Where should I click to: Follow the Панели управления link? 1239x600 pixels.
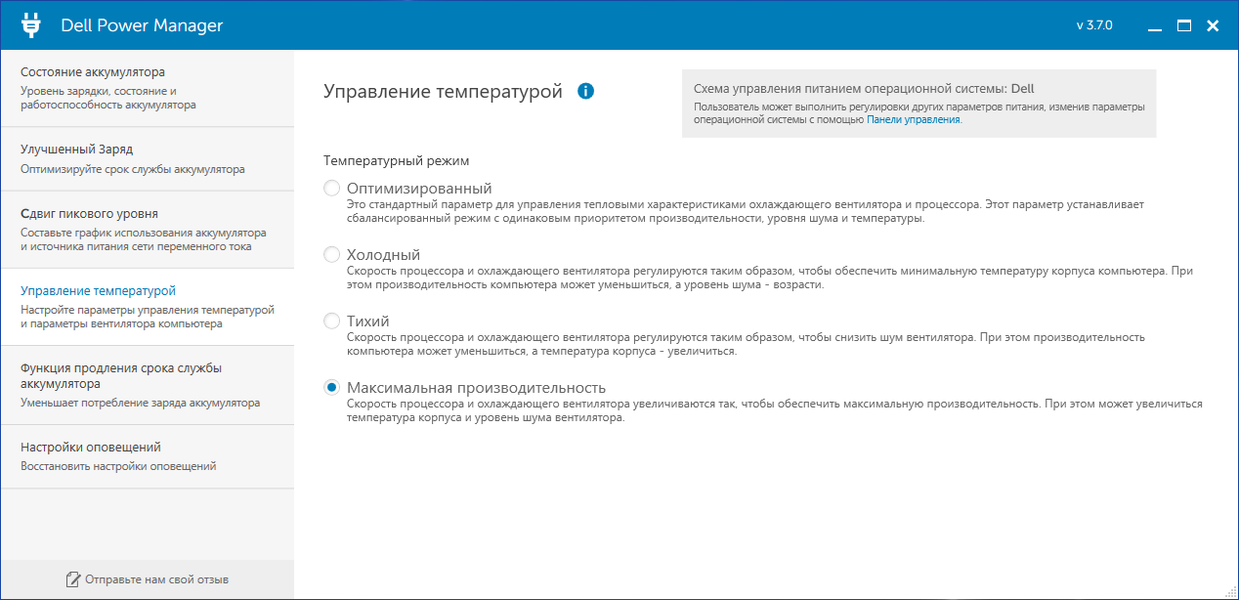coord(913,119)
